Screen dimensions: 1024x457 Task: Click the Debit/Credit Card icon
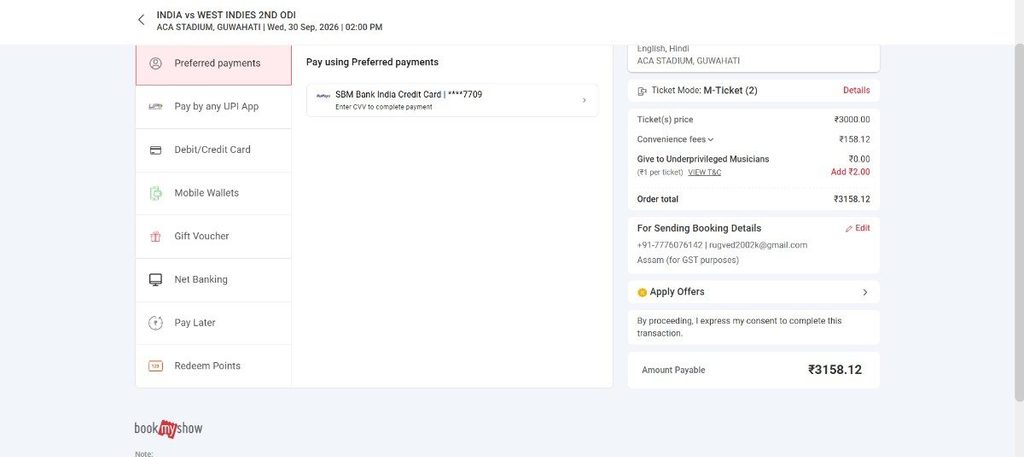[155, 150]
